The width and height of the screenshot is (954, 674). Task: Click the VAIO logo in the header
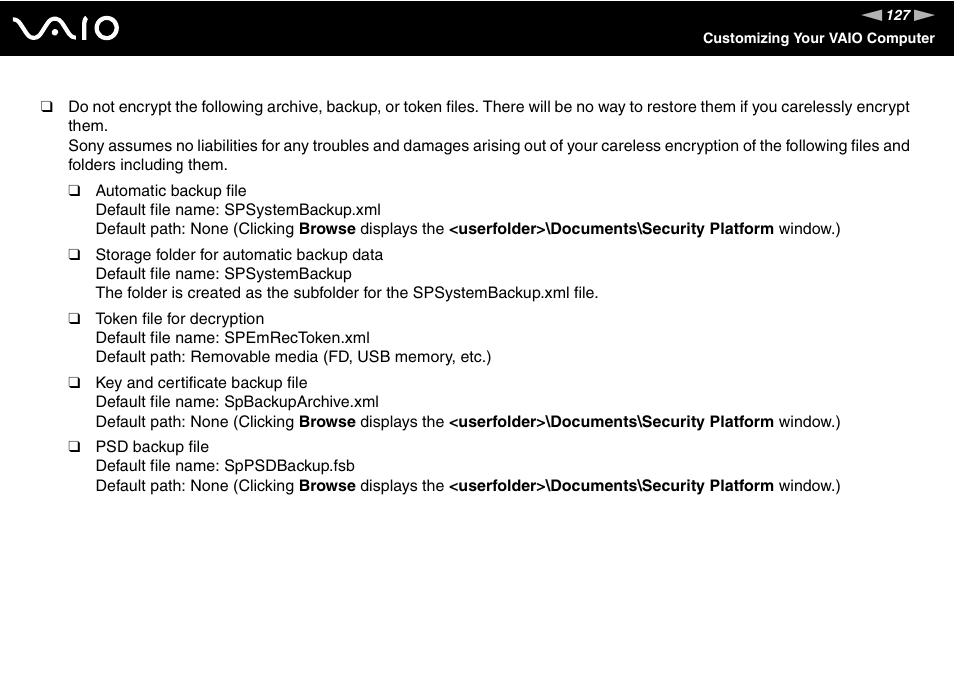[x=67, y=28]
